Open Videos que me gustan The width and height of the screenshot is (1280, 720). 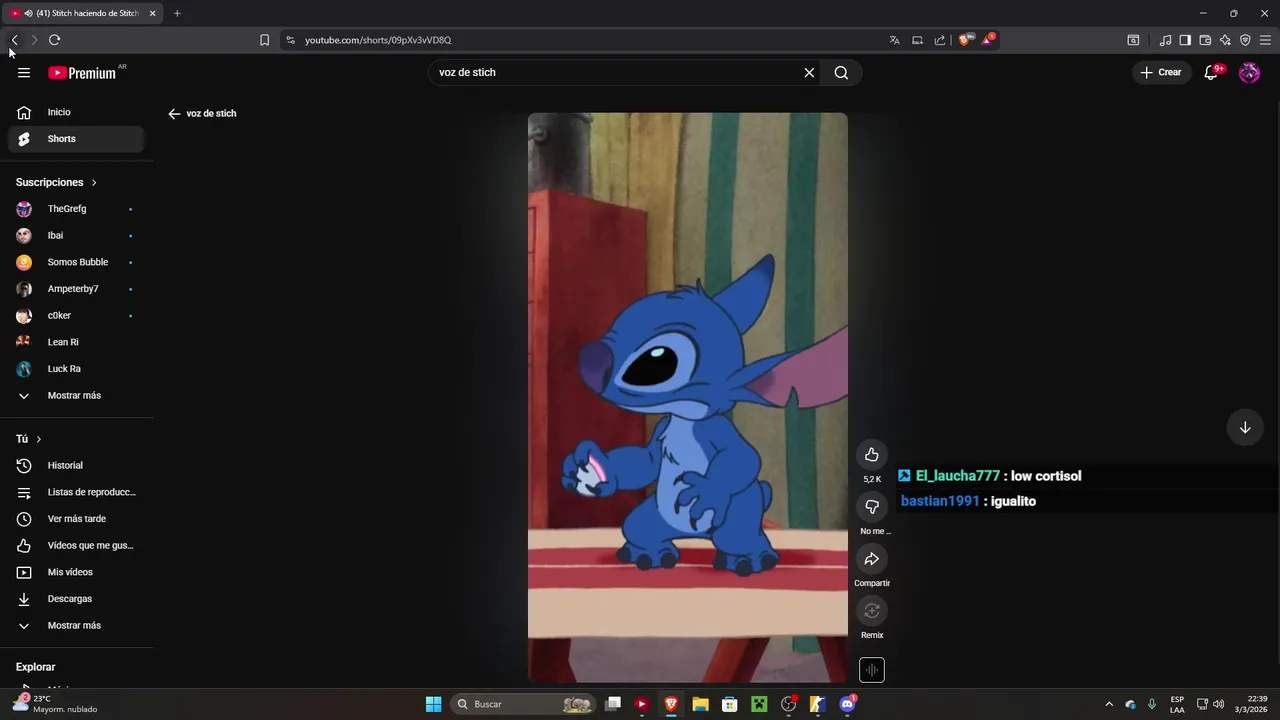[76, 546]
